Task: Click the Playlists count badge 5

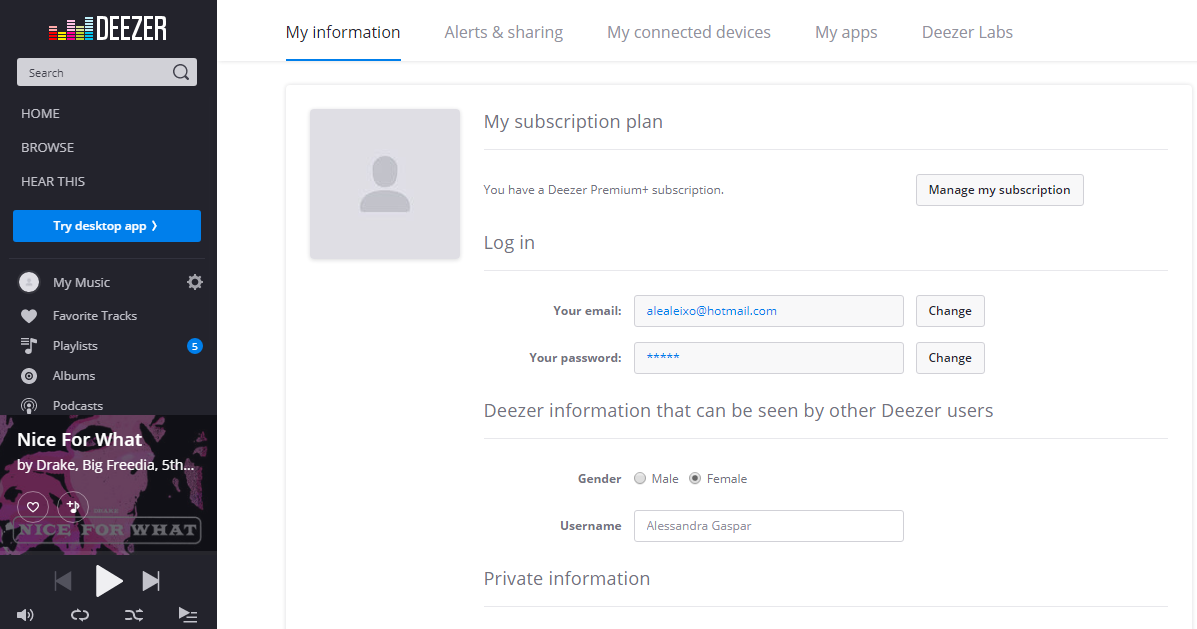Action: [x=195, y=347]
